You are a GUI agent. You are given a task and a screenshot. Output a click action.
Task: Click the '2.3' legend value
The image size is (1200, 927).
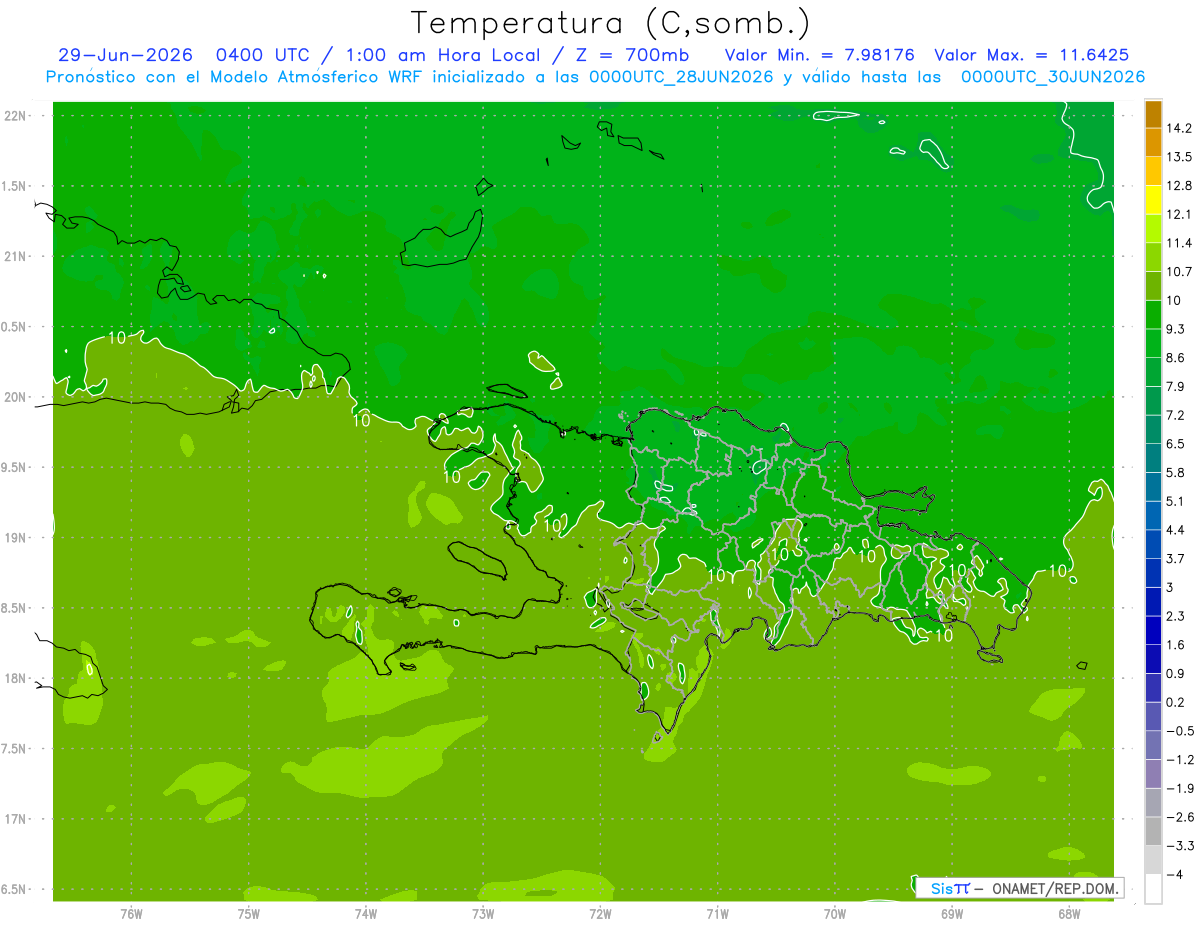(x=1176, y=616)
